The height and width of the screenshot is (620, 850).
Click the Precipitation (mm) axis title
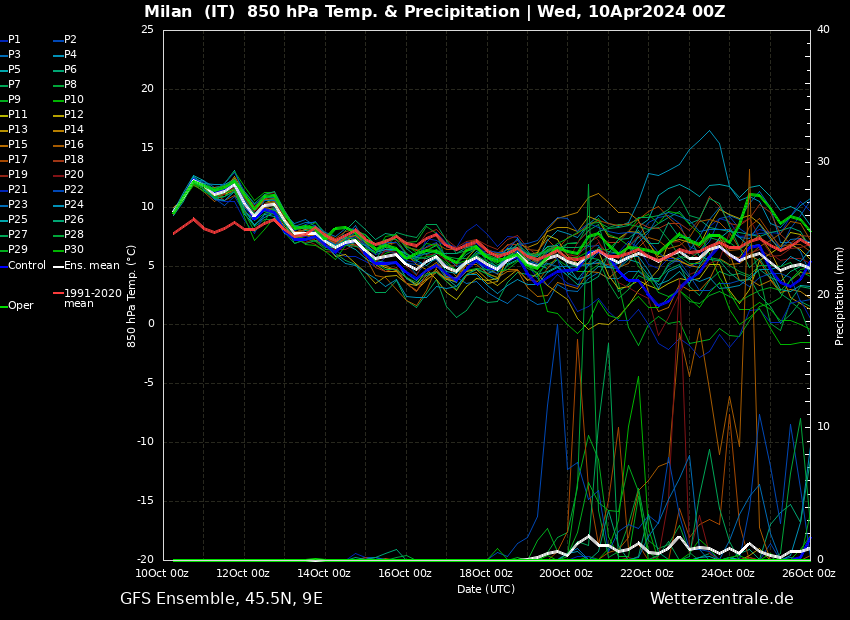(840, 296)
